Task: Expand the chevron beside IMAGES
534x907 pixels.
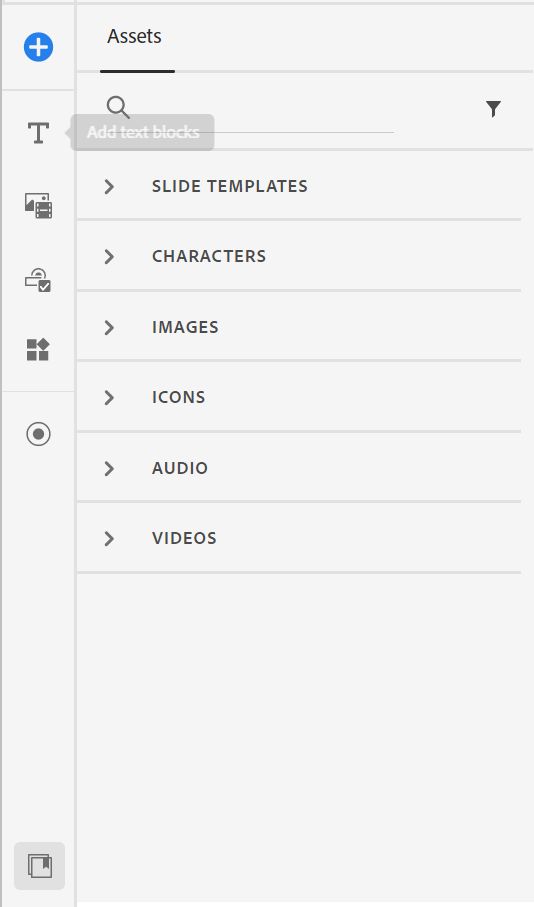Action: coord(109,327)
